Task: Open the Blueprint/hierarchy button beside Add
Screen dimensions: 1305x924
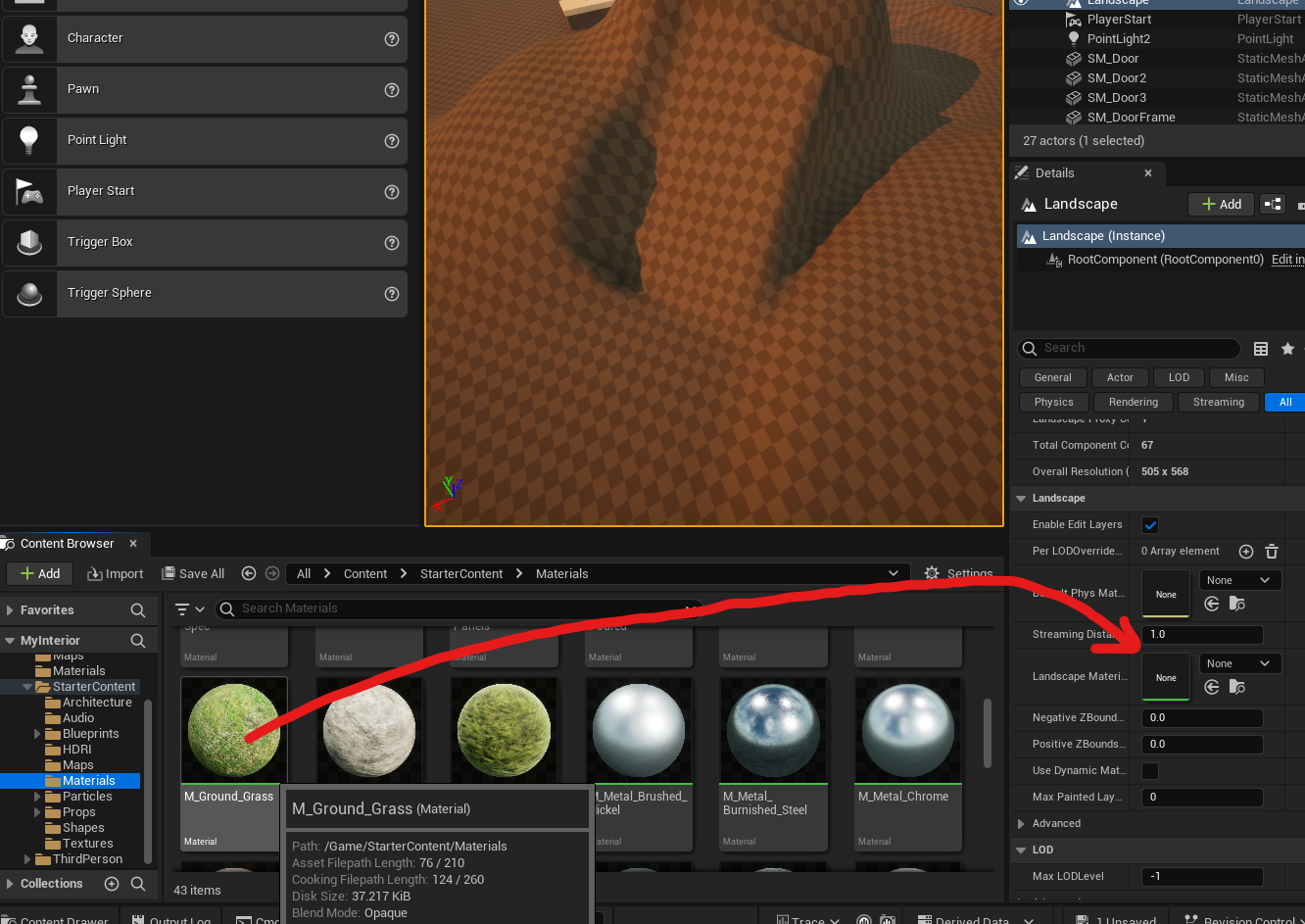Action: 1273,204
